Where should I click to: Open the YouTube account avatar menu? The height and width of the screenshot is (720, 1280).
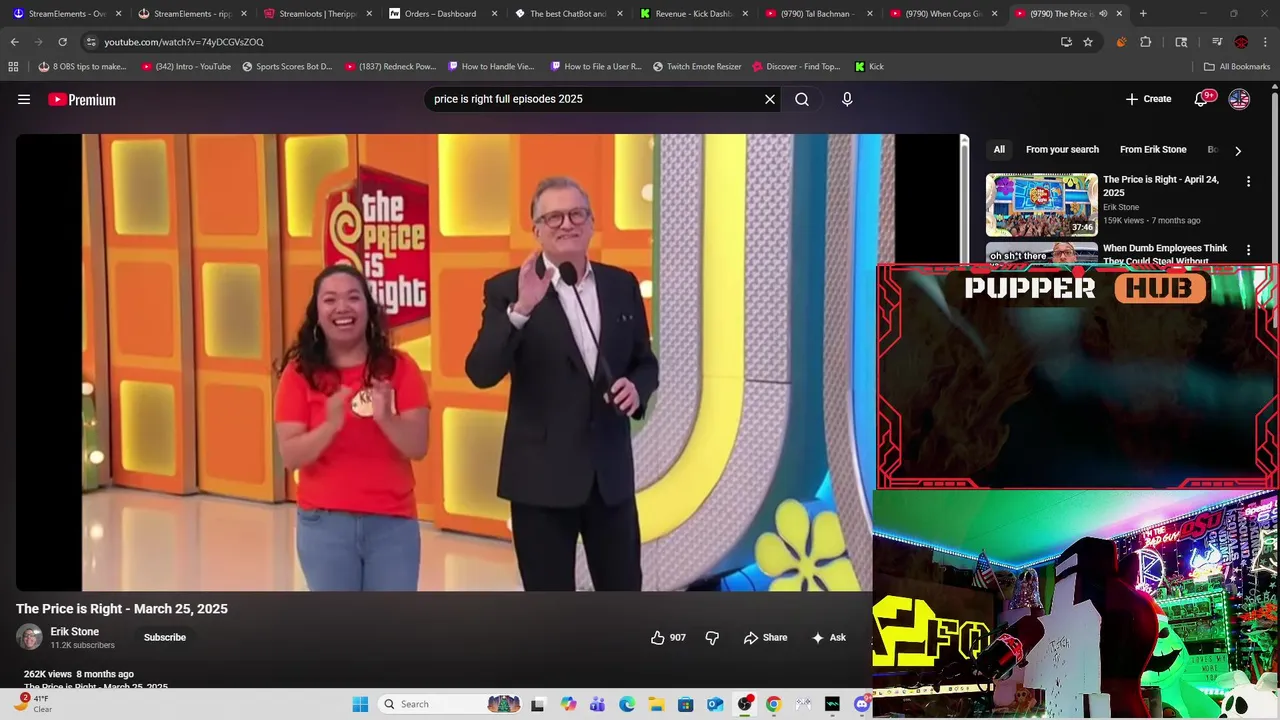[x=1239, y=99]
